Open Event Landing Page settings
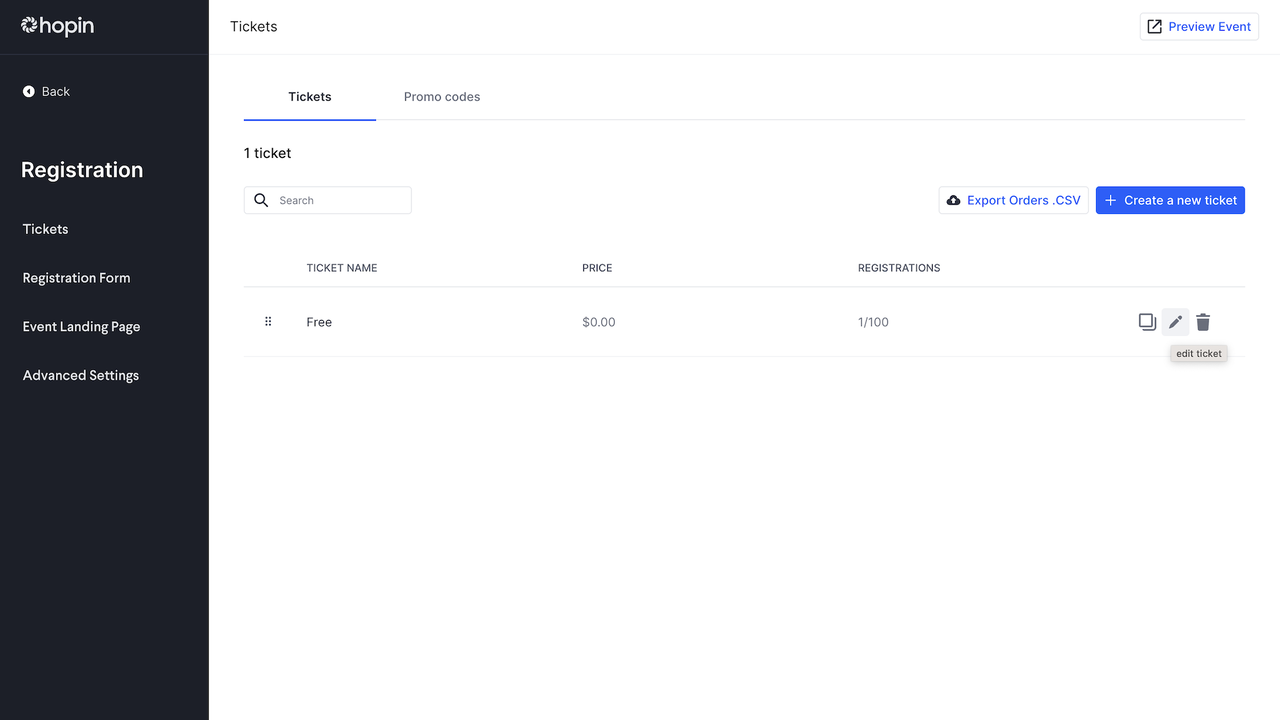 (x=80, y=326)
